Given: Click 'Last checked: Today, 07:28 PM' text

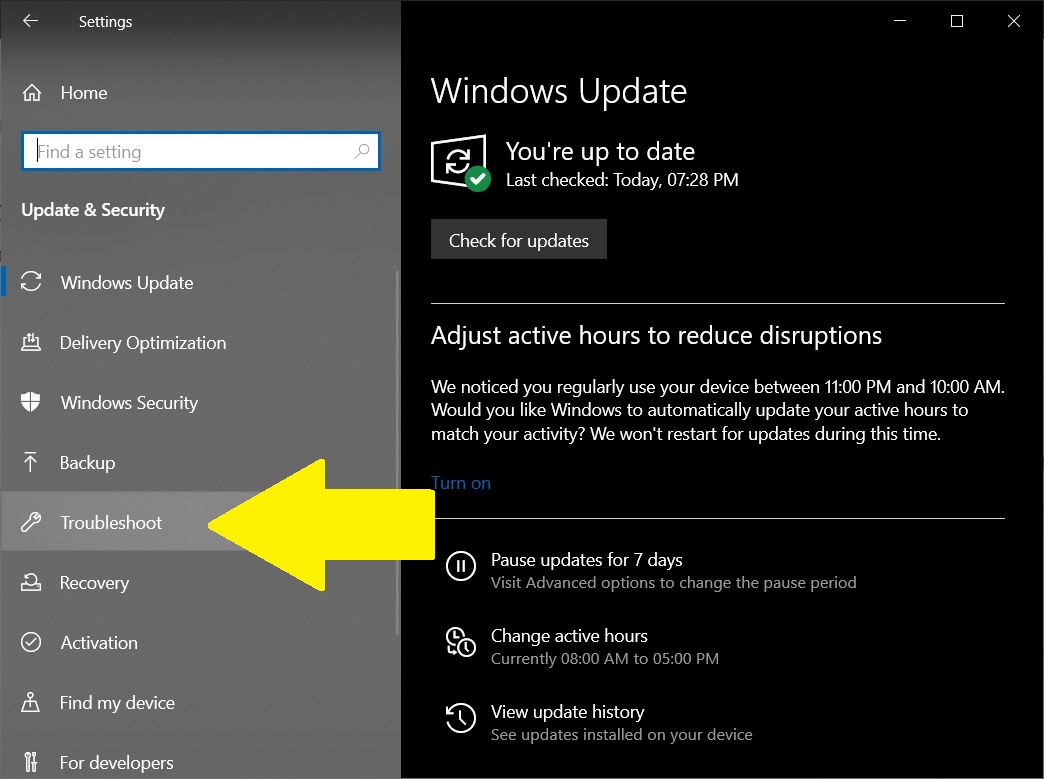Looking at the screenshot, I should 622,180.
